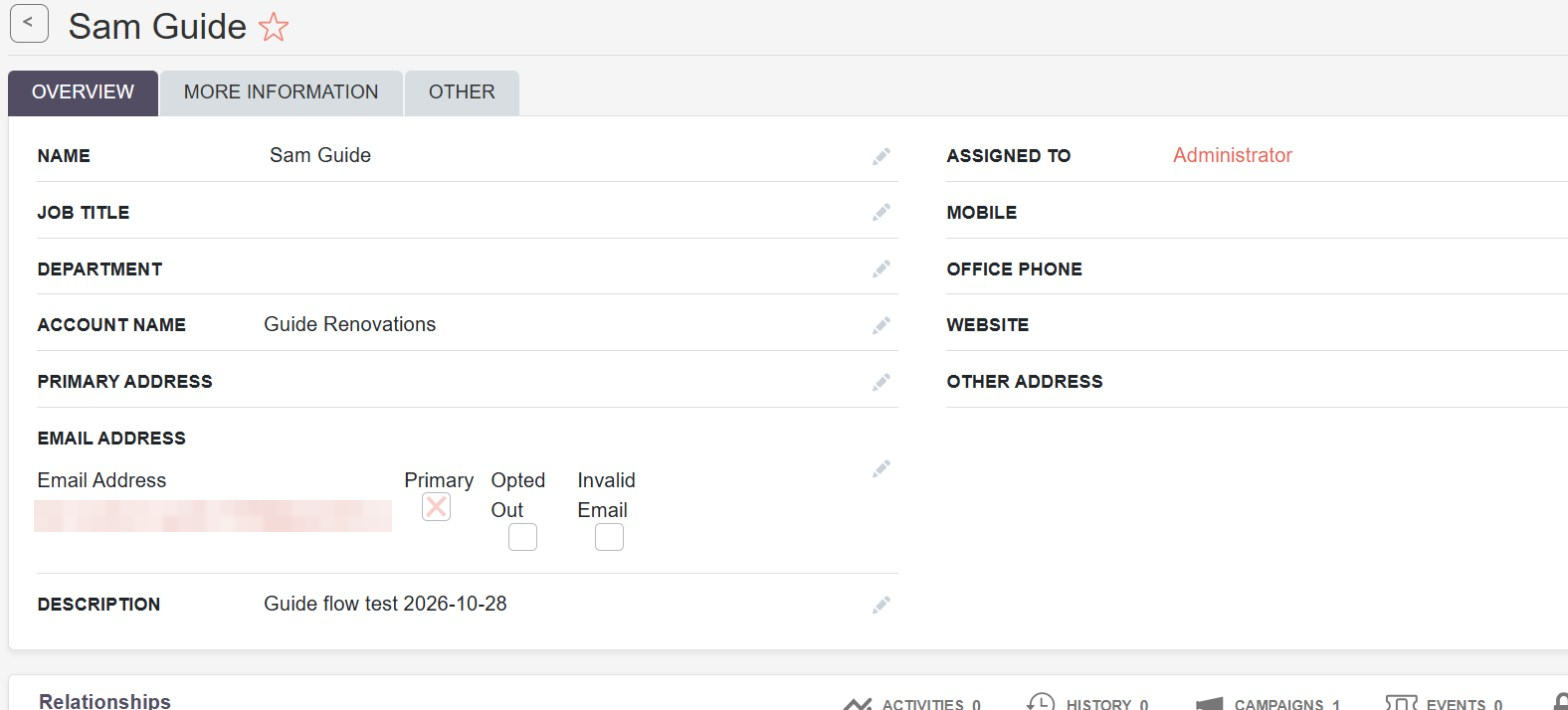Click the Sam Guide page title

coord(157,27)
